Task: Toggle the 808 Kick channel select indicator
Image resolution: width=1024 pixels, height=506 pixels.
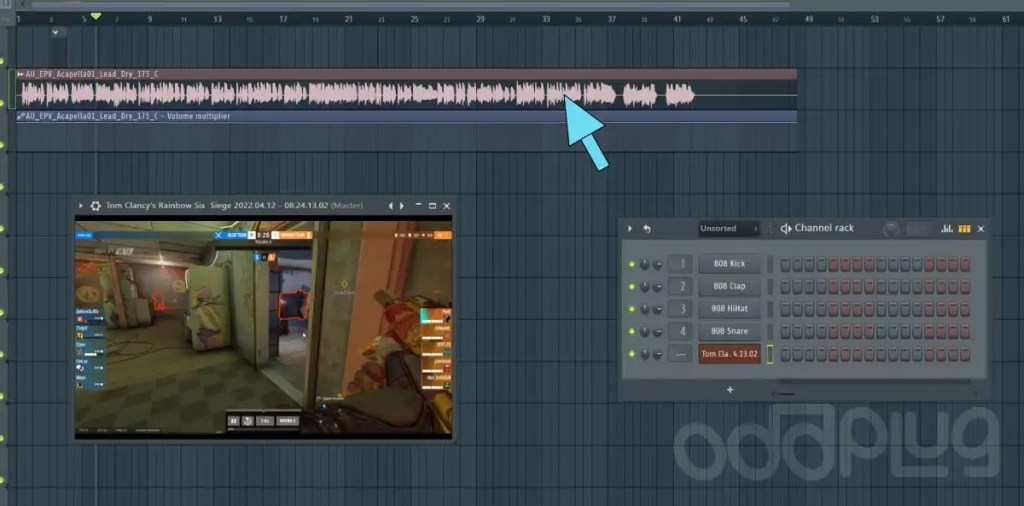Action: [770, 264]
